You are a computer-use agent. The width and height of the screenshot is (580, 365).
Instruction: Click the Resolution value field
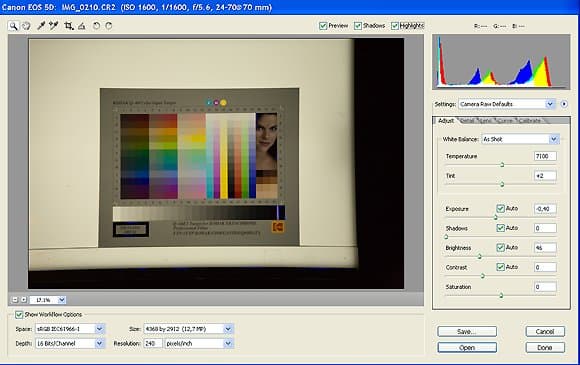tap(153, 344)
